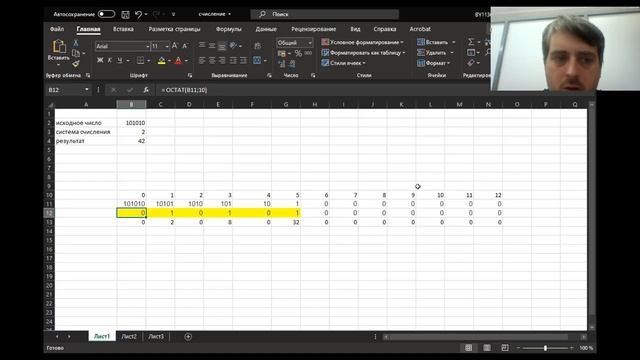Click the Increase Decimal icon
The width and height of the screenshot is (640, 360).
tap(282, 64)
